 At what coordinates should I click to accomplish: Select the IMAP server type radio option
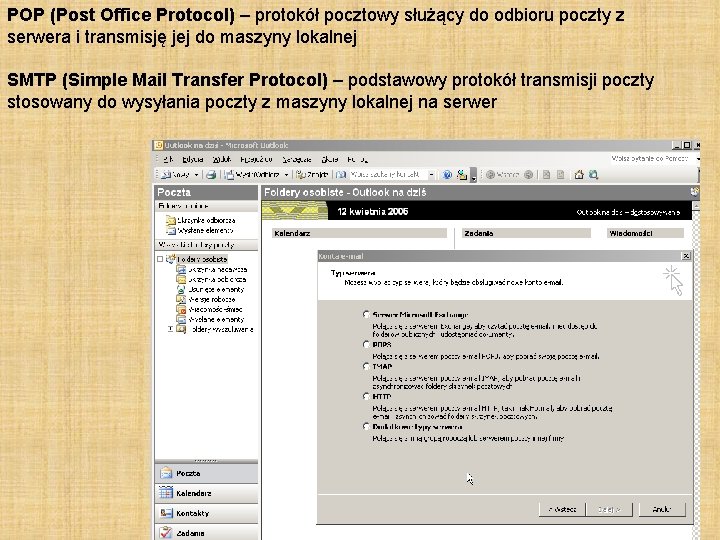(x=366, y=366)
